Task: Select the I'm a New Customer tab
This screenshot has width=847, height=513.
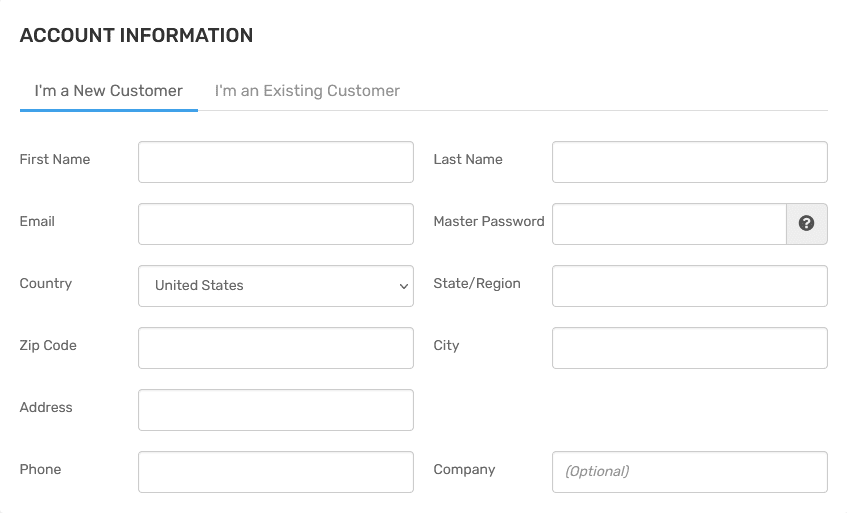Action: (x=109, y=91)
